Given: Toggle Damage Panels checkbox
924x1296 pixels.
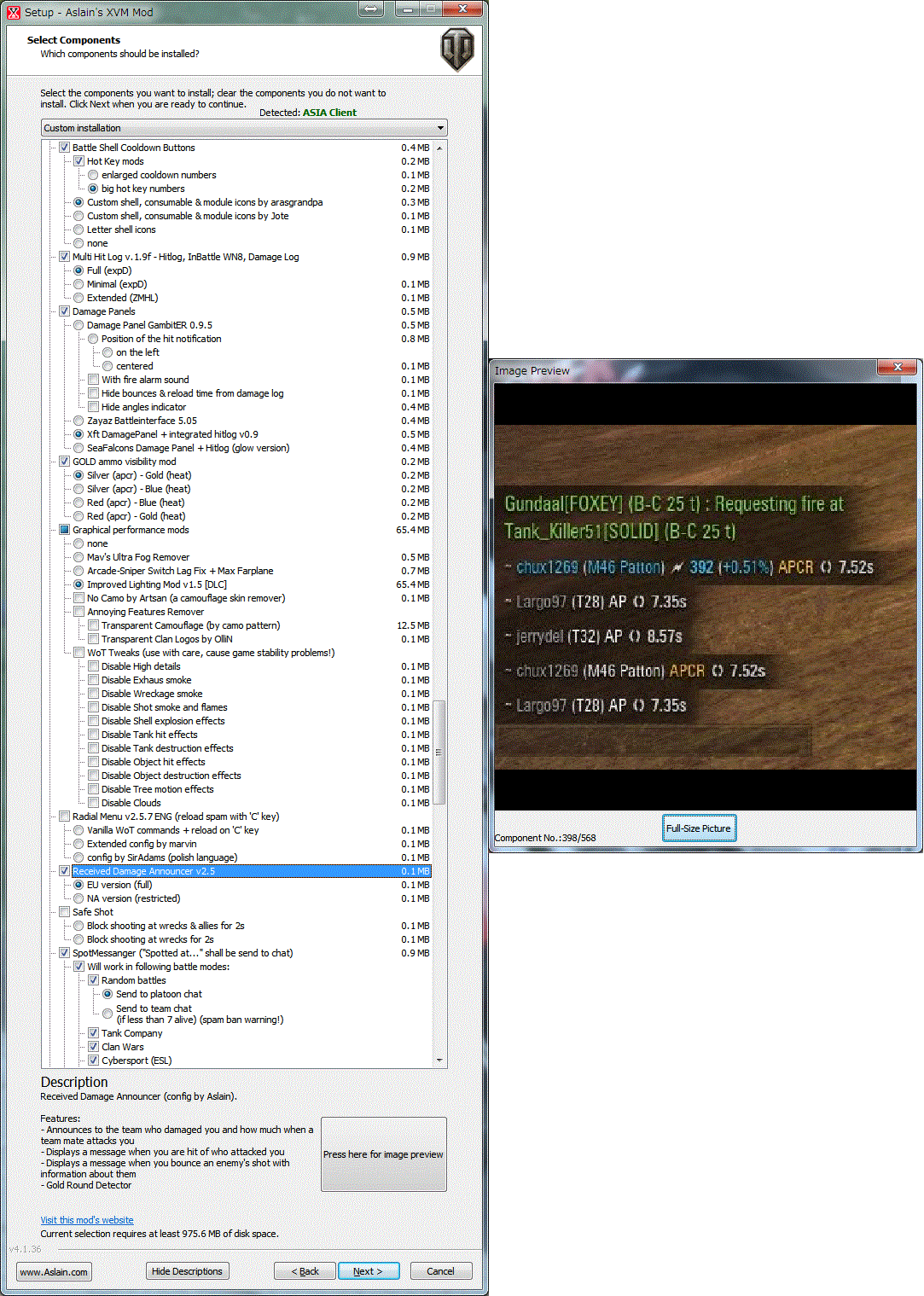Looking at the screenshot, I should 64,311.
